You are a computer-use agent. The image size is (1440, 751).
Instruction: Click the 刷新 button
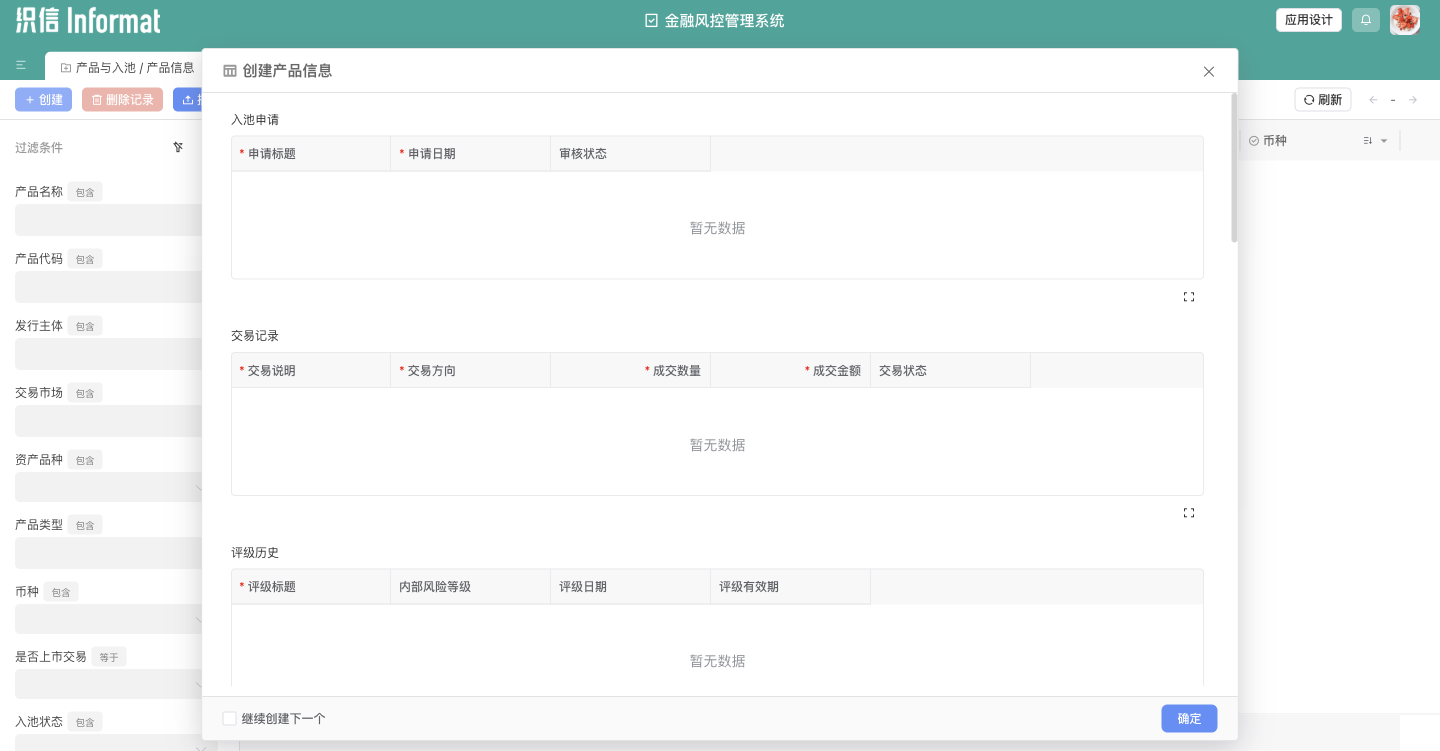[x=1323, y=100]
